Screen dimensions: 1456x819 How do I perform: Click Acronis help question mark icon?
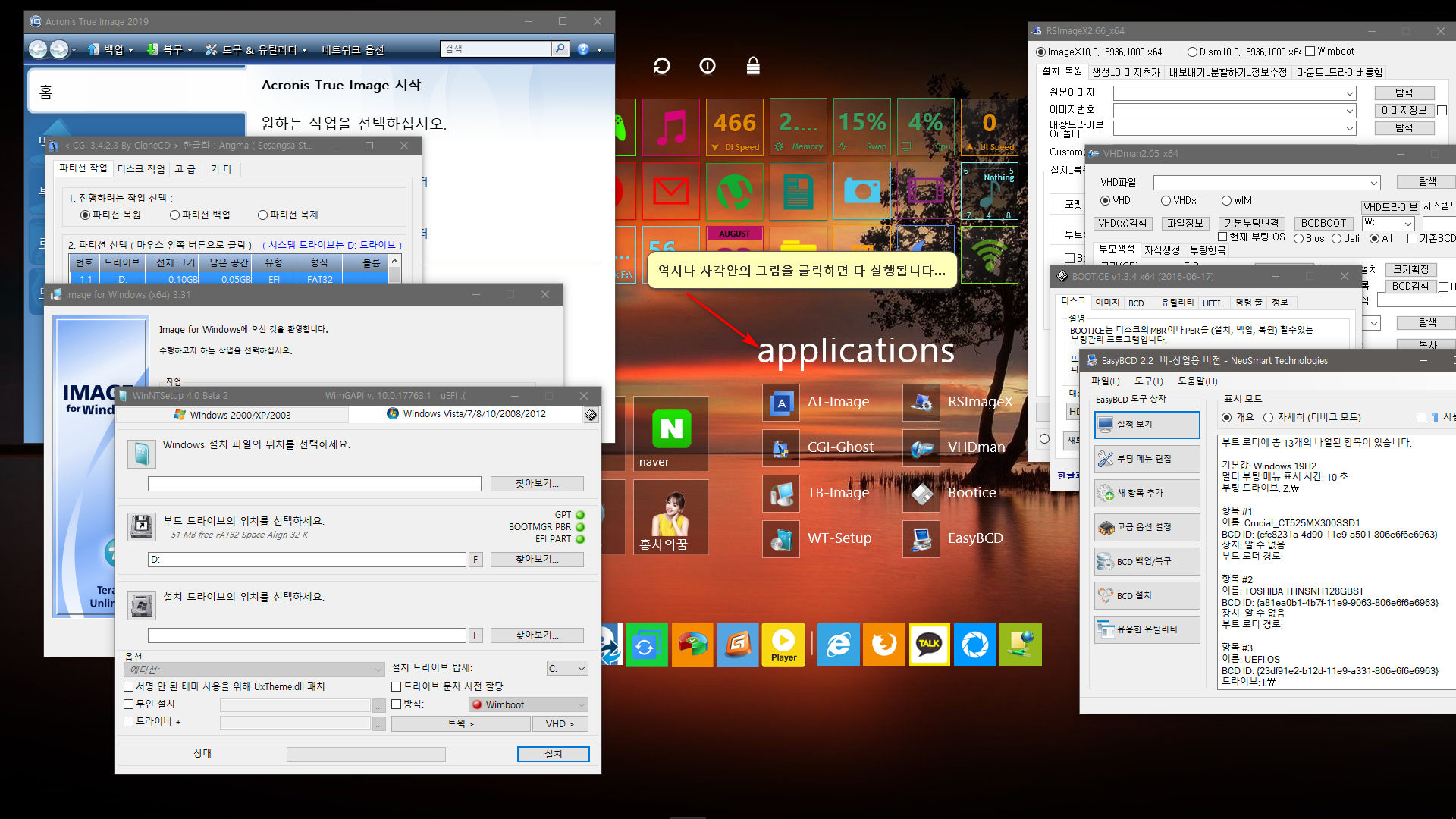(583, 49)
